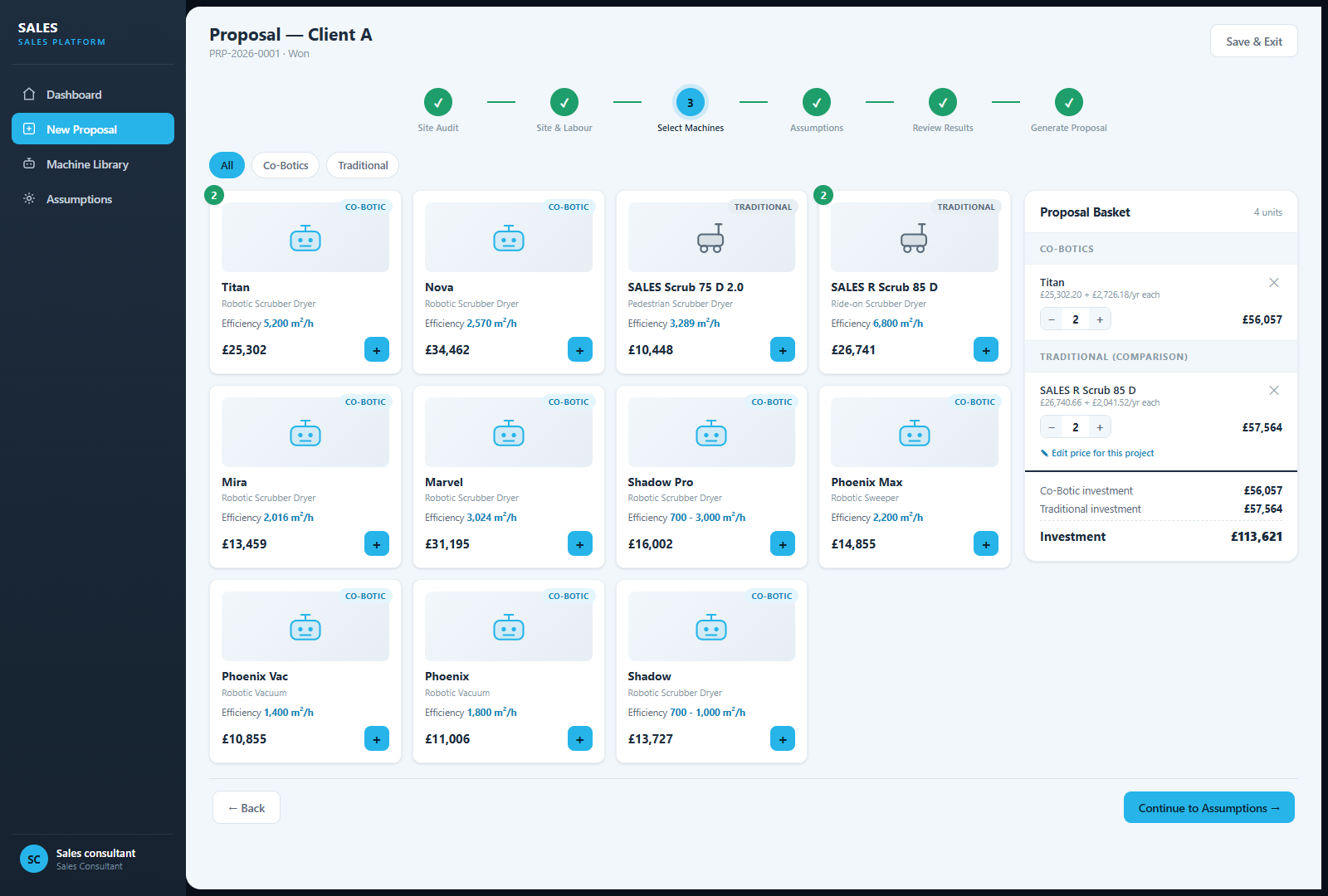
Task: Remove Titan from the proposal basket
Action: click(1274, 283)
